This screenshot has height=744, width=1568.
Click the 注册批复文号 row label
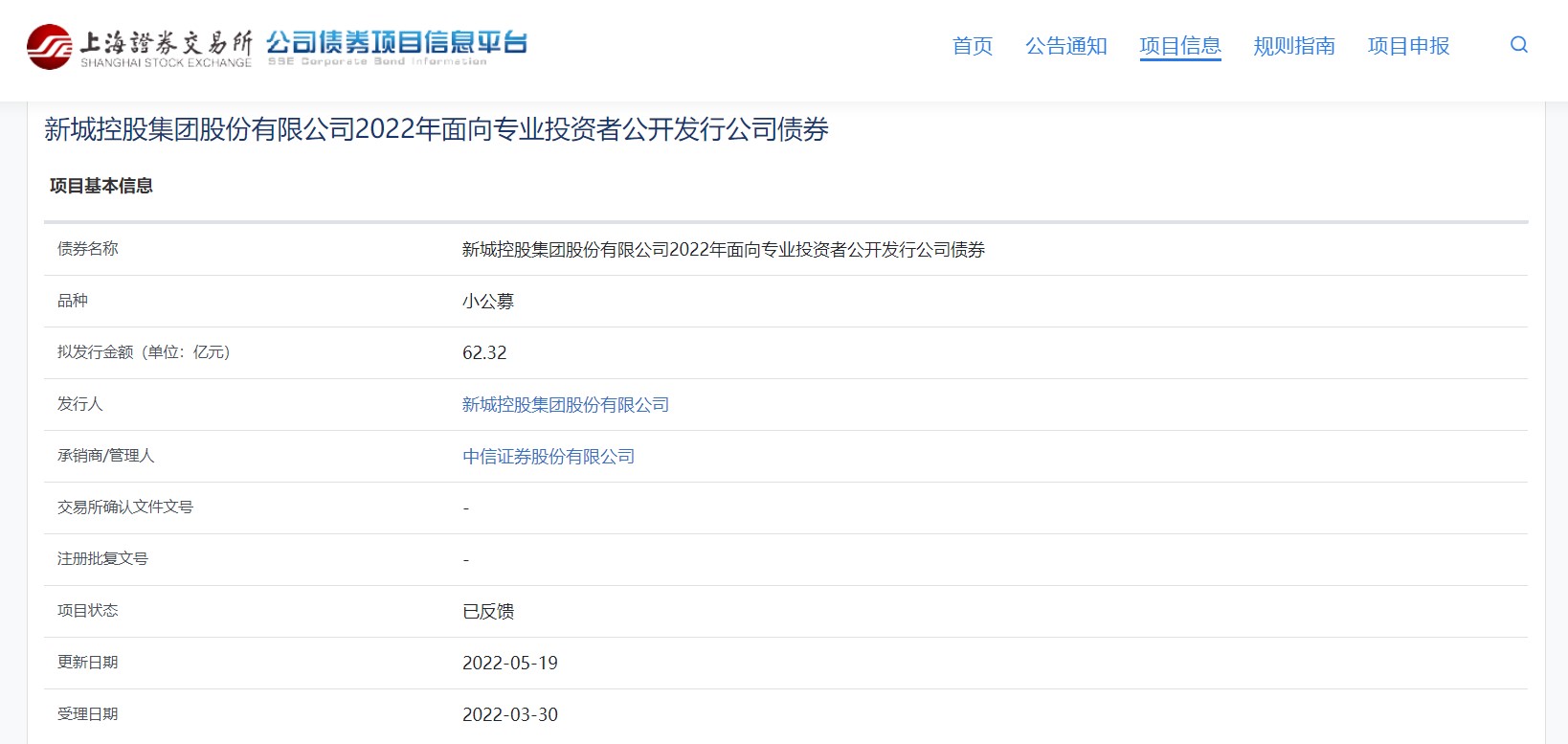click(x=102, y=559)
